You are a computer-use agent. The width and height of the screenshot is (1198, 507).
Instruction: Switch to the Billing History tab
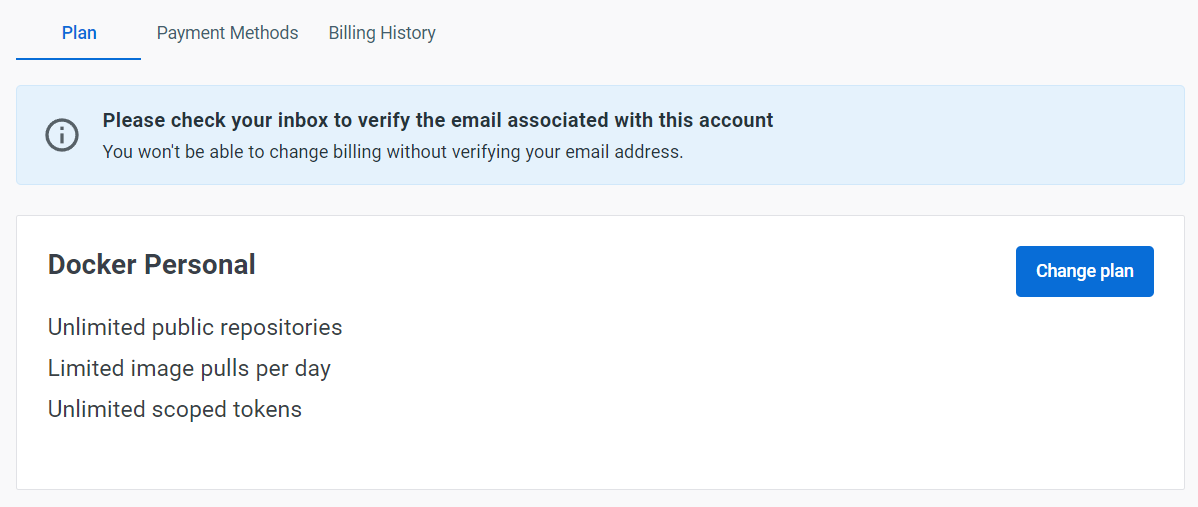pyautogui.click(x=382, y=33)
